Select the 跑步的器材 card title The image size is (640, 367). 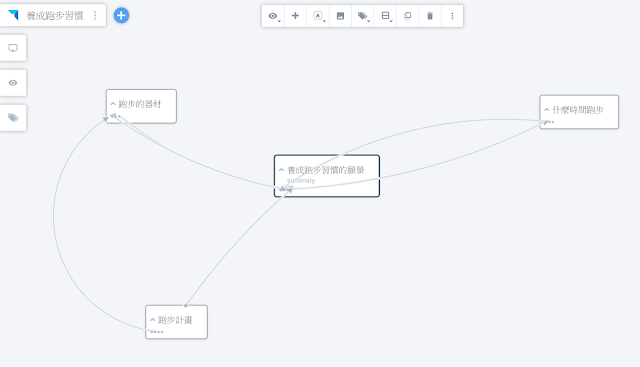coord(140,104)
